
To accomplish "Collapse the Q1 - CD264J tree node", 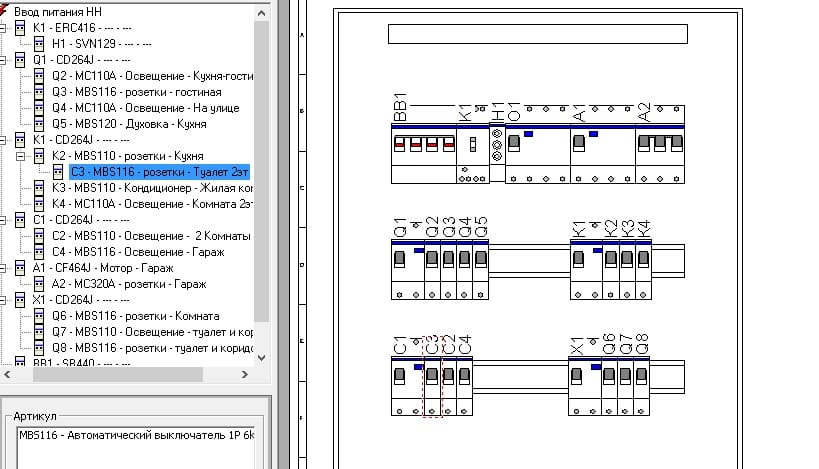I will [4, 60].
